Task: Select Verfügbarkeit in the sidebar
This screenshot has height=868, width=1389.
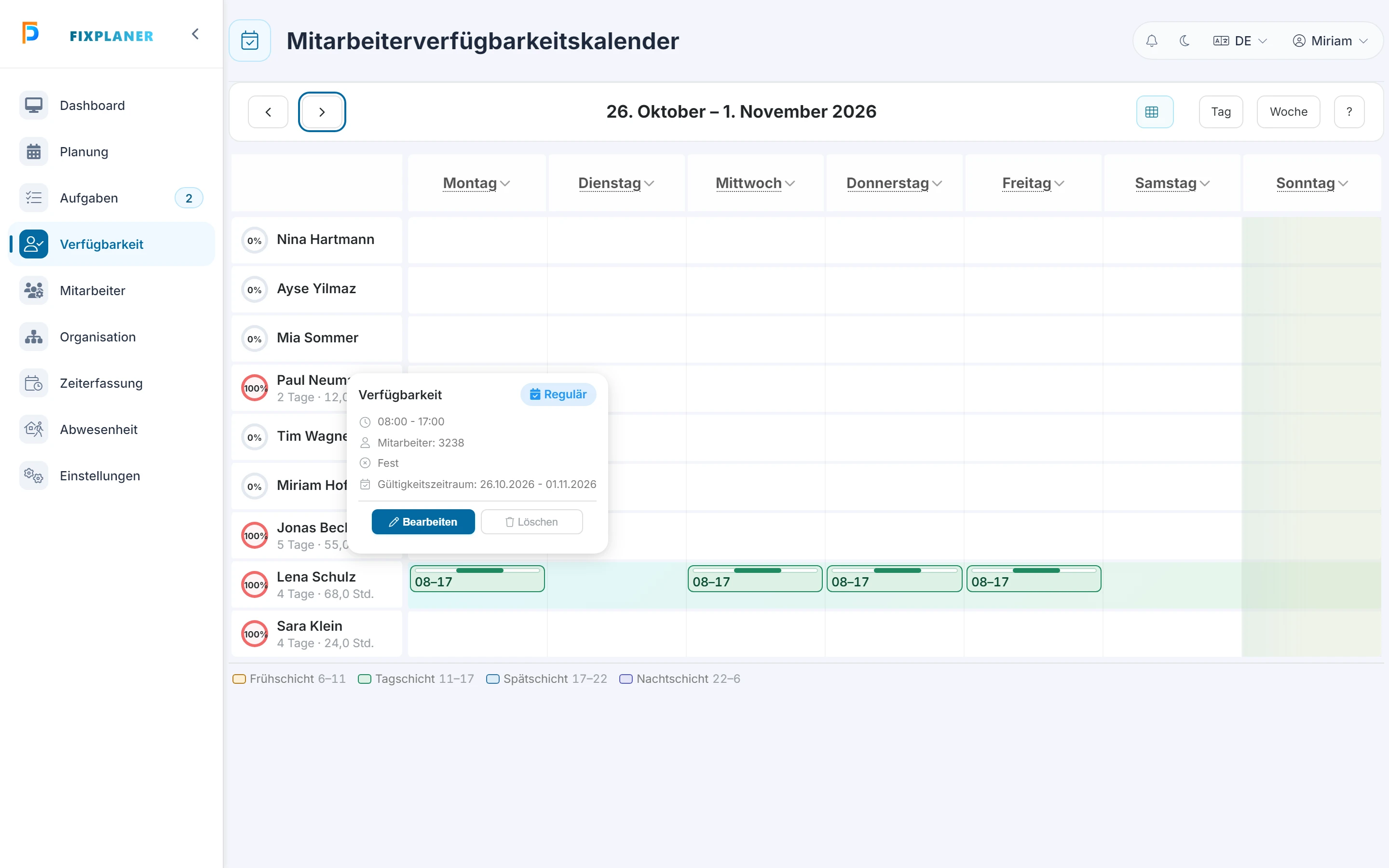Action: [x=112, y=244]
